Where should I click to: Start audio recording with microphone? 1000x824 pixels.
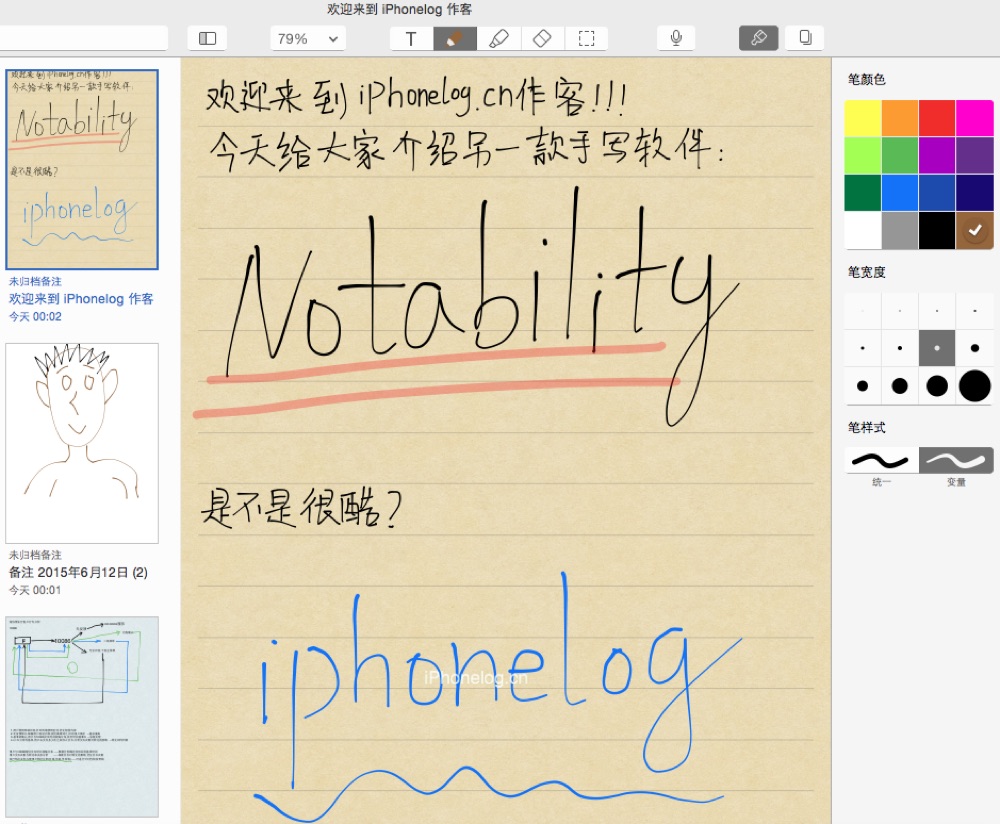(676, 38)
